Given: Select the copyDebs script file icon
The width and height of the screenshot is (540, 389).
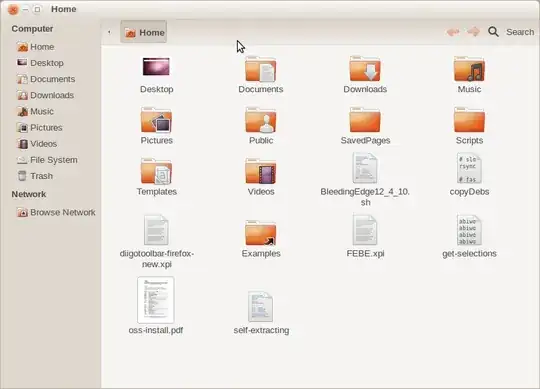Looking at the screenshot, I should (469, 168).
